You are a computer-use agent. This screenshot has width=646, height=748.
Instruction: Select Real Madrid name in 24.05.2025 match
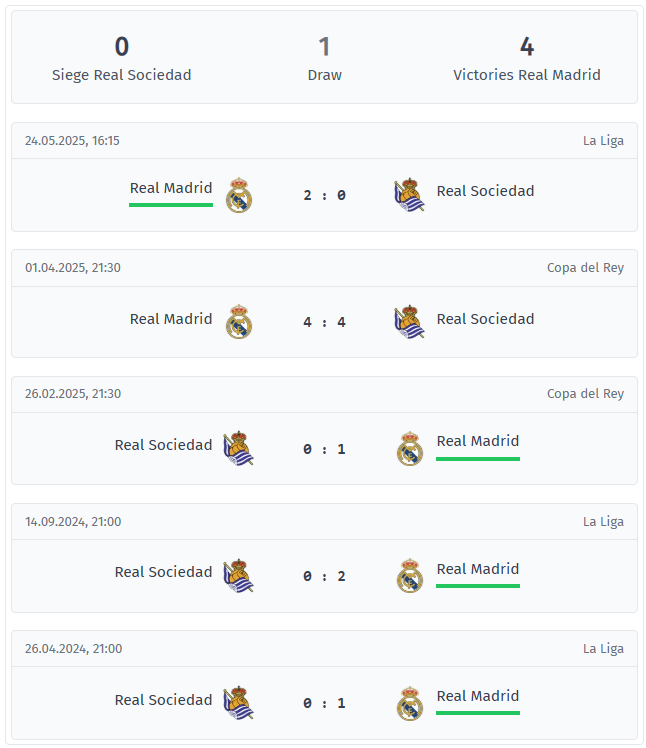pyautogui.click(x=171, y=188)
